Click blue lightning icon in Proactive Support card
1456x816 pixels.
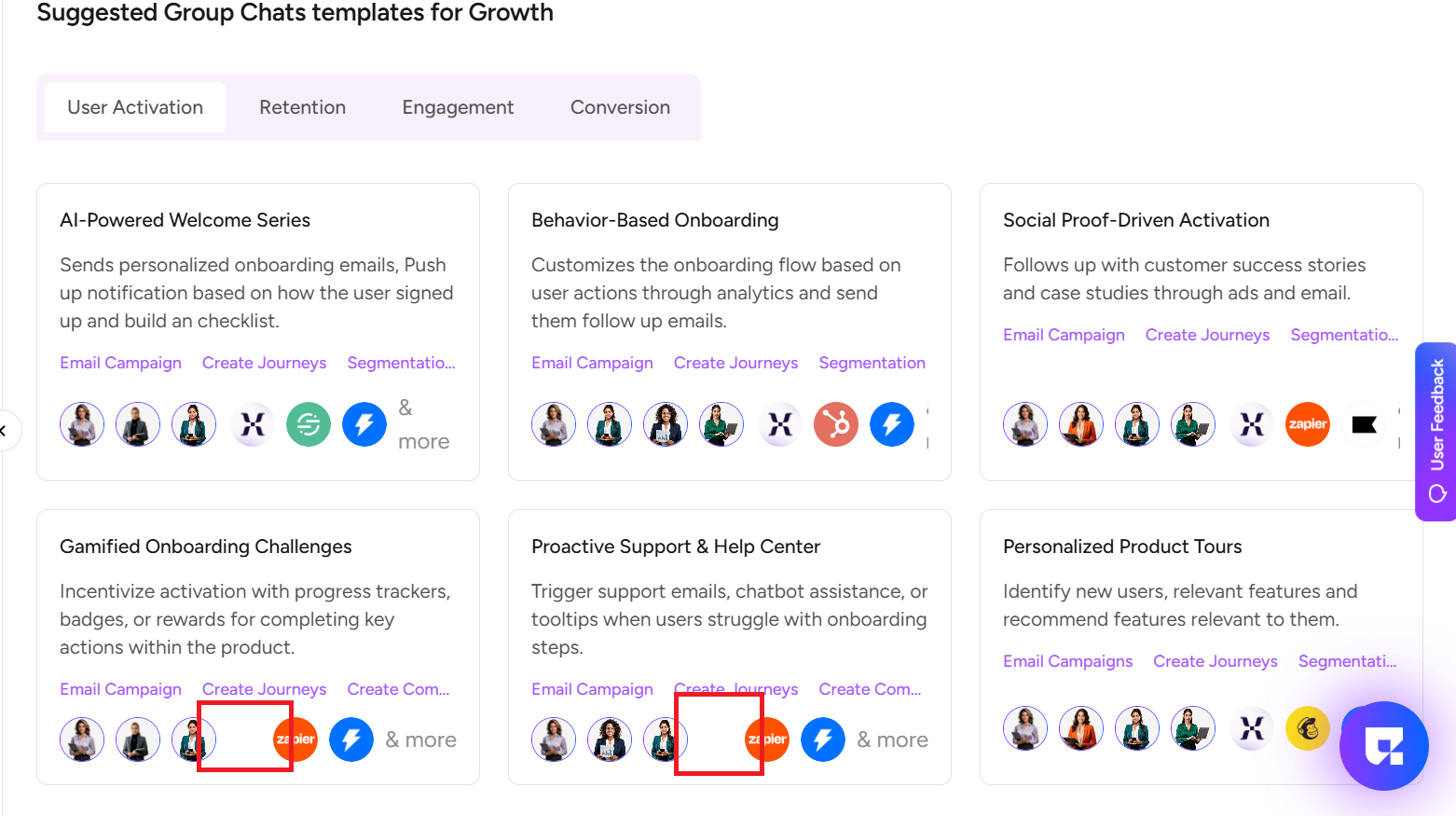[x=823, y=740]
